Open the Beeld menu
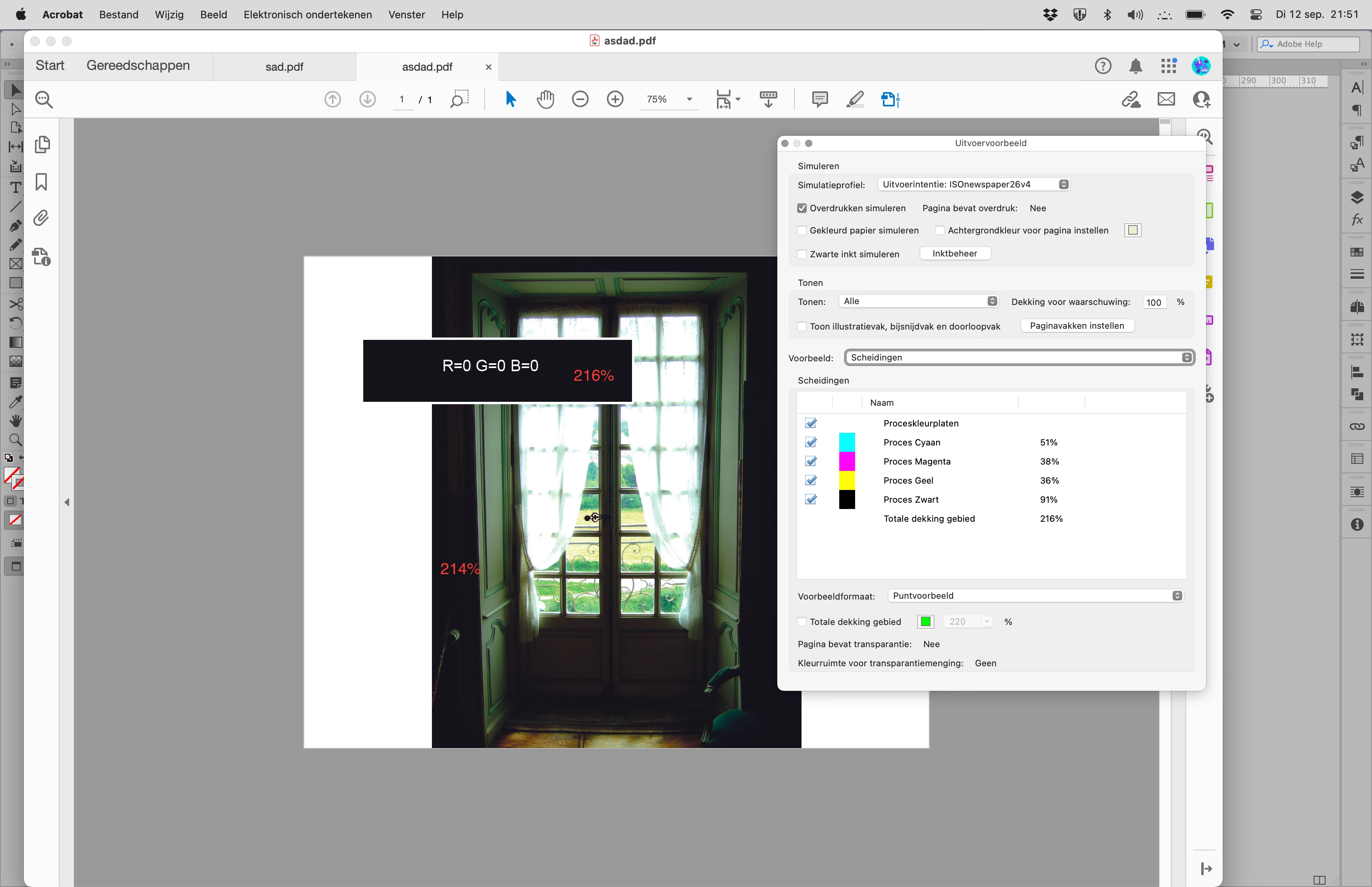1372x887 pixels. (x=213, y=14)
